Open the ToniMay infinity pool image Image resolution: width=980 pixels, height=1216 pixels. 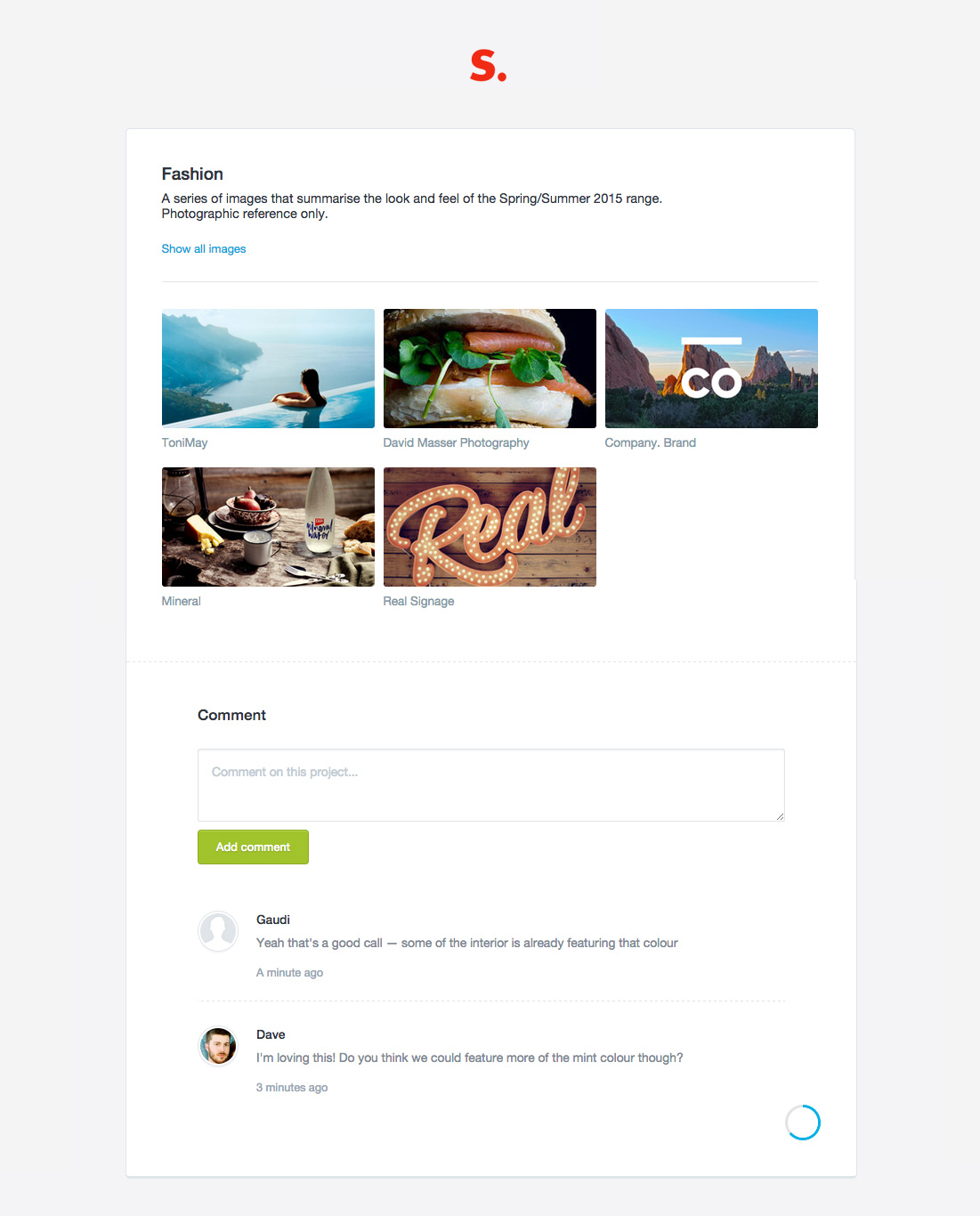pyautogui.click(x=268, y=369)
